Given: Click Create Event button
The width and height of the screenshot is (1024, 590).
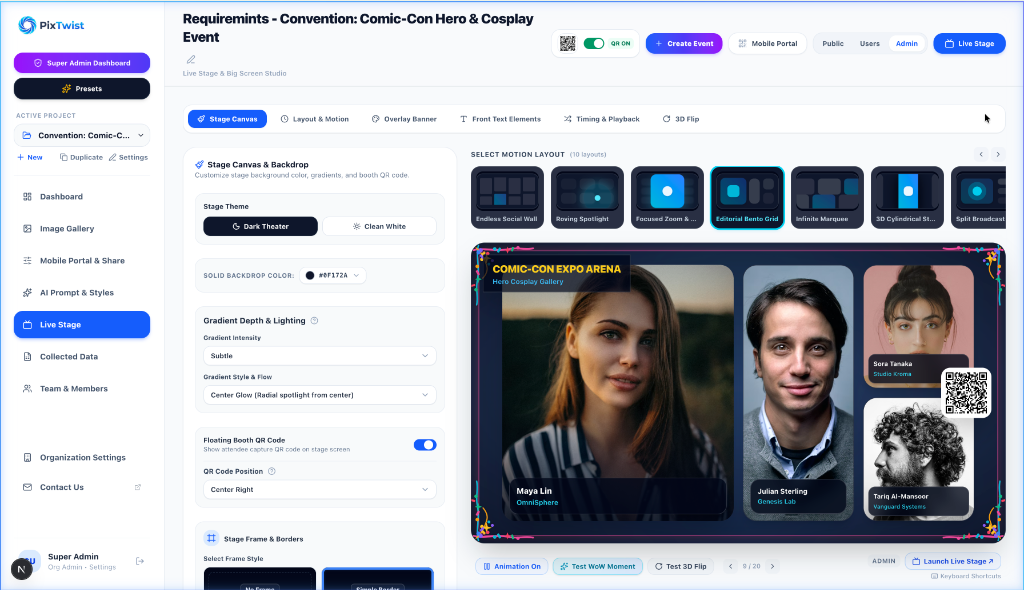Looking at the screenshot, I should 684,44.
